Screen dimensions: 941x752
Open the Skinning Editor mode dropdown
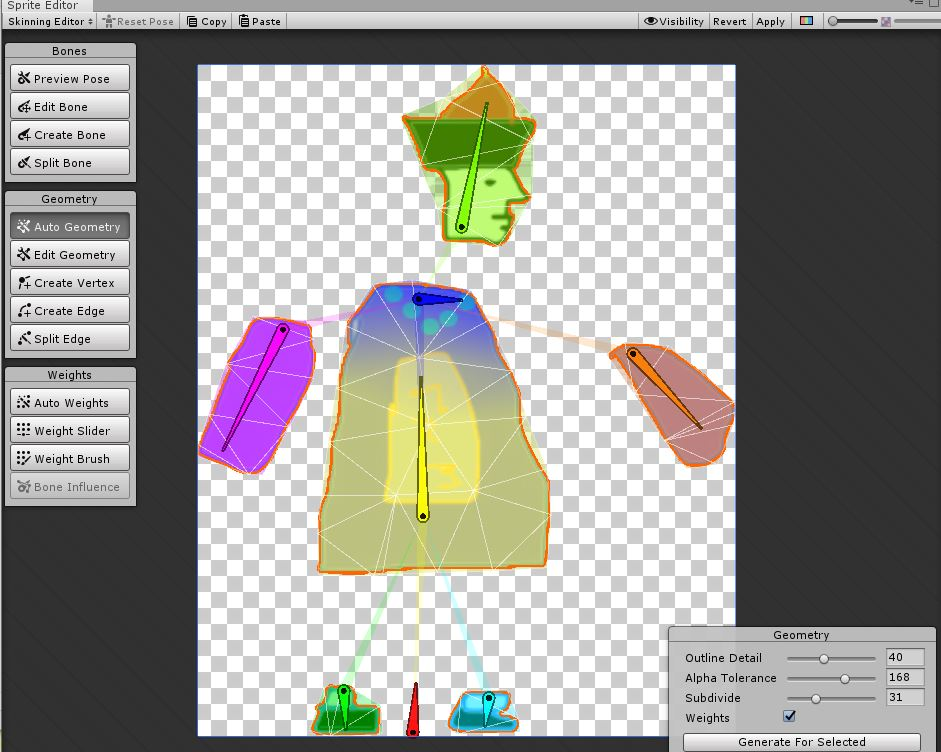pyautogui.click(x=48, y=20)
